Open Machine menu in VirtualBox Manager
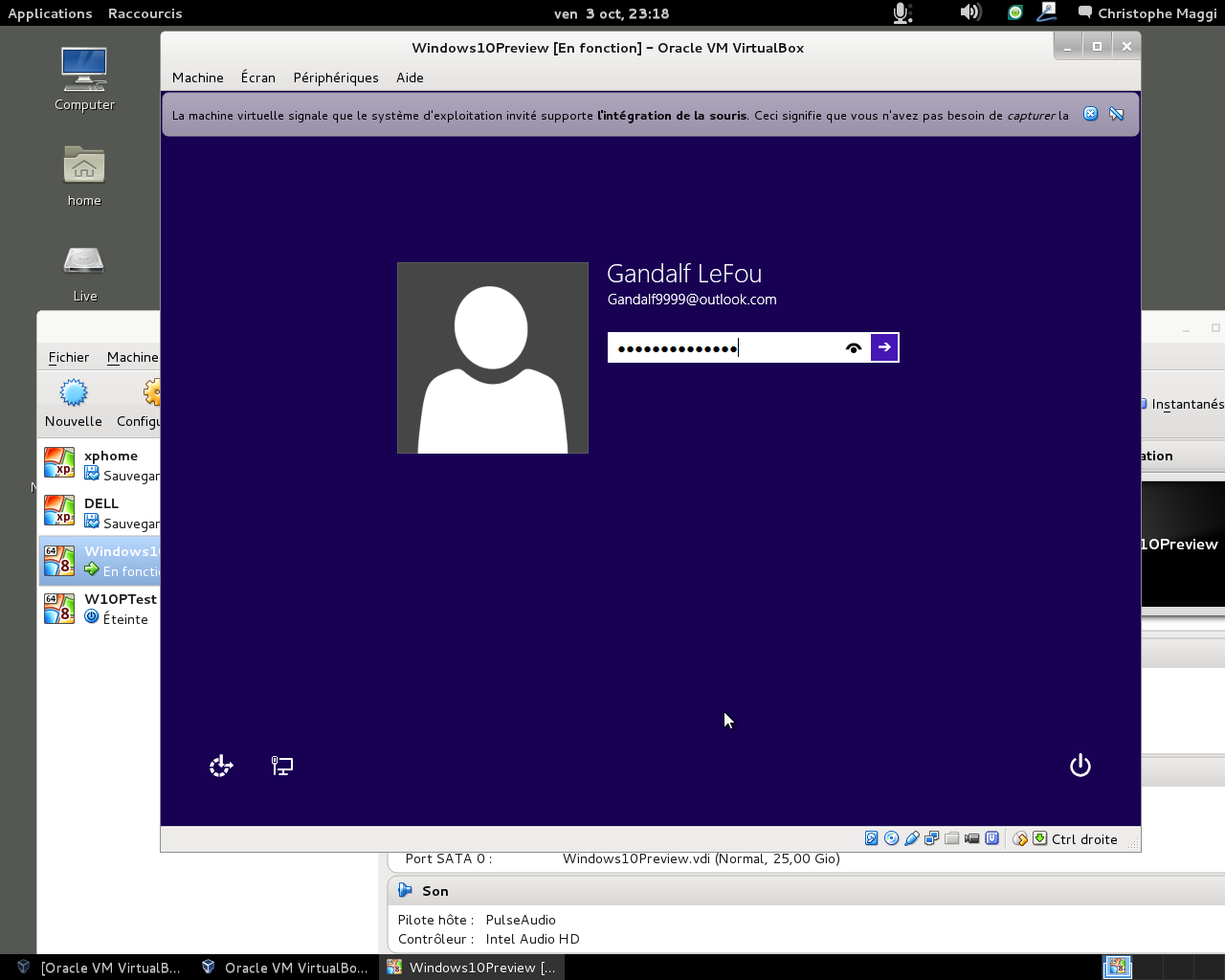1225x980 pixels. [132, 357]
